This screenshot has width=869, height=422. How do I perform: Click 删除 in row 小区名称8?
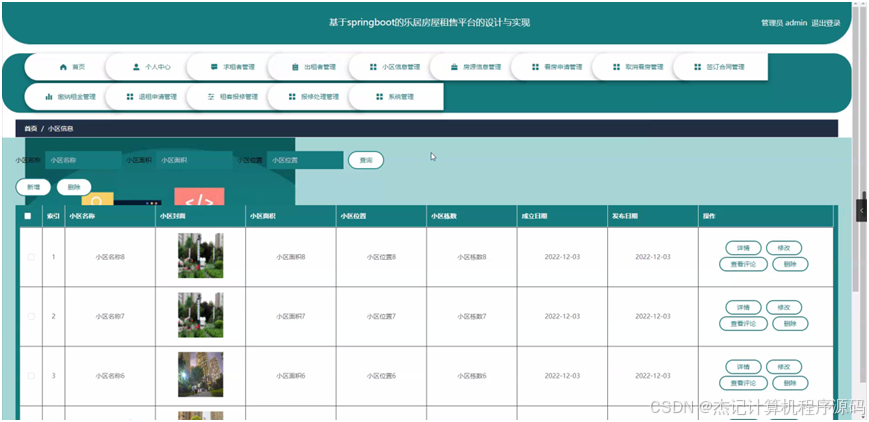point(790,265)
